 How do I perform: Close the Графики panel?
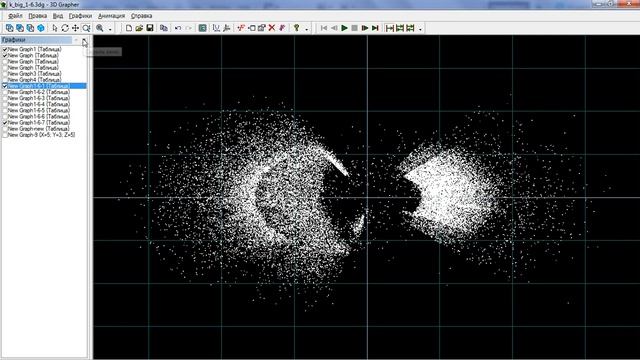84,40
